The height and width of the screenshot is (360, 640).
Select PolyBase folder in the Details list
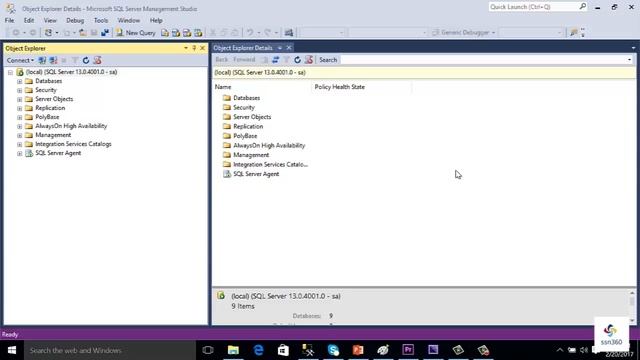pyautogui.click(x=240, y=136)
